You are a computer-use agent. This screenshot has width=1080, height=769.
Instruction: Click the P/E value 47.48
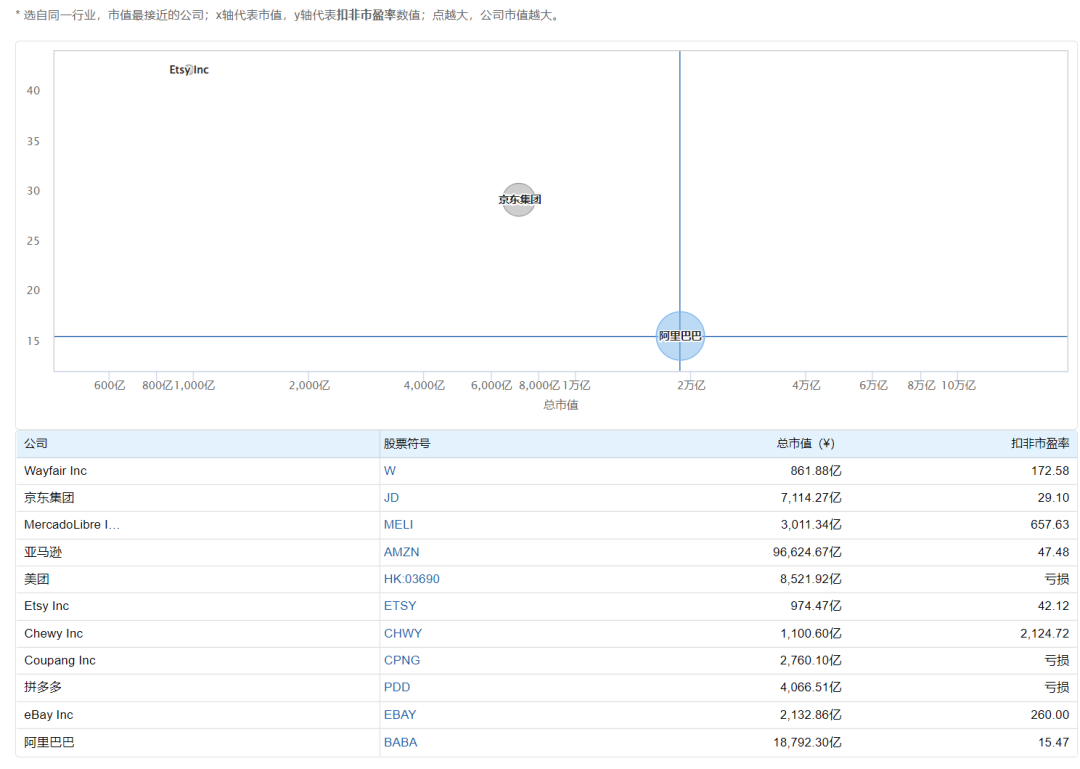[x=1053, y=552]
